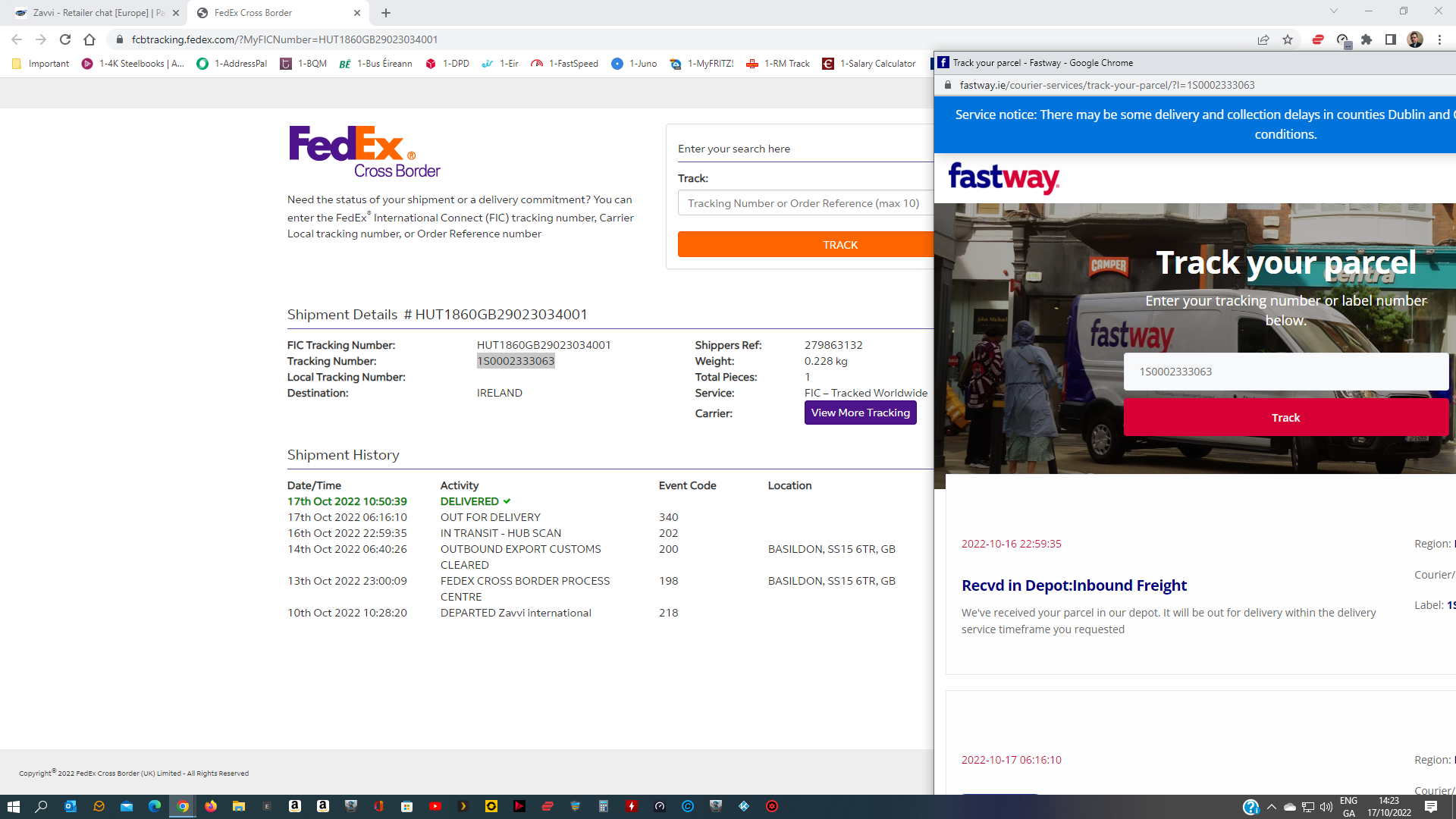Open the 1-AddressPal bookmark
Image resolution: width=1456 pixels, height=819 pixels.
(232, 64)
